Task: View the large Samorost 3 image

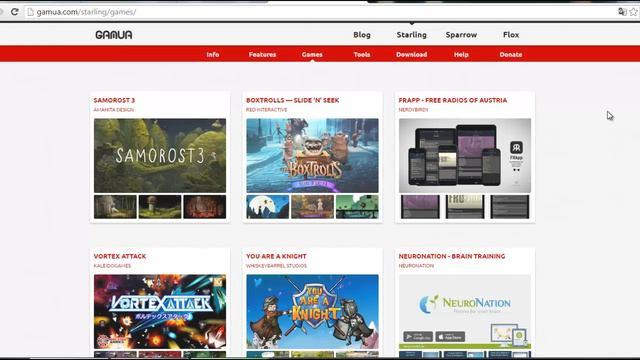Action: (160, 156)
